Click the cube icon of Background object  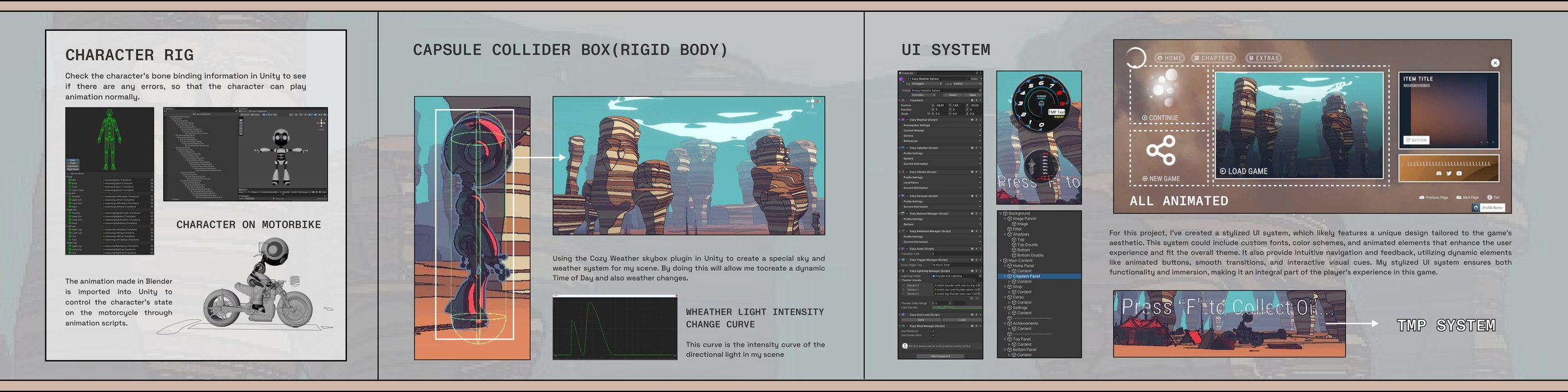[1005, 213]
